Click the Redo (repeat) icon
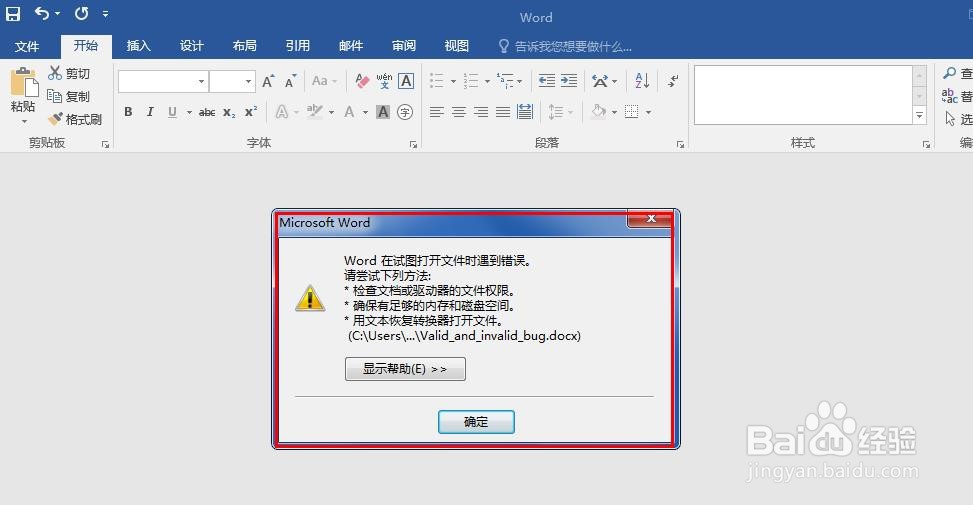The image size is (973, 505). coord(81,13)
